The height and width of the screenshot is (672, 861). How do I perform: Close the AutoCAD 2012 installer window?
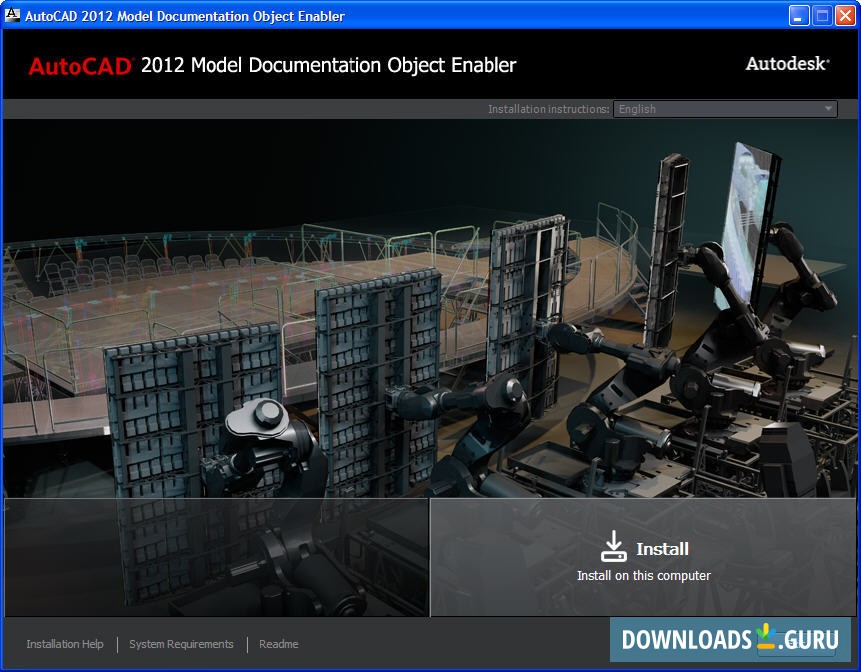845,15
